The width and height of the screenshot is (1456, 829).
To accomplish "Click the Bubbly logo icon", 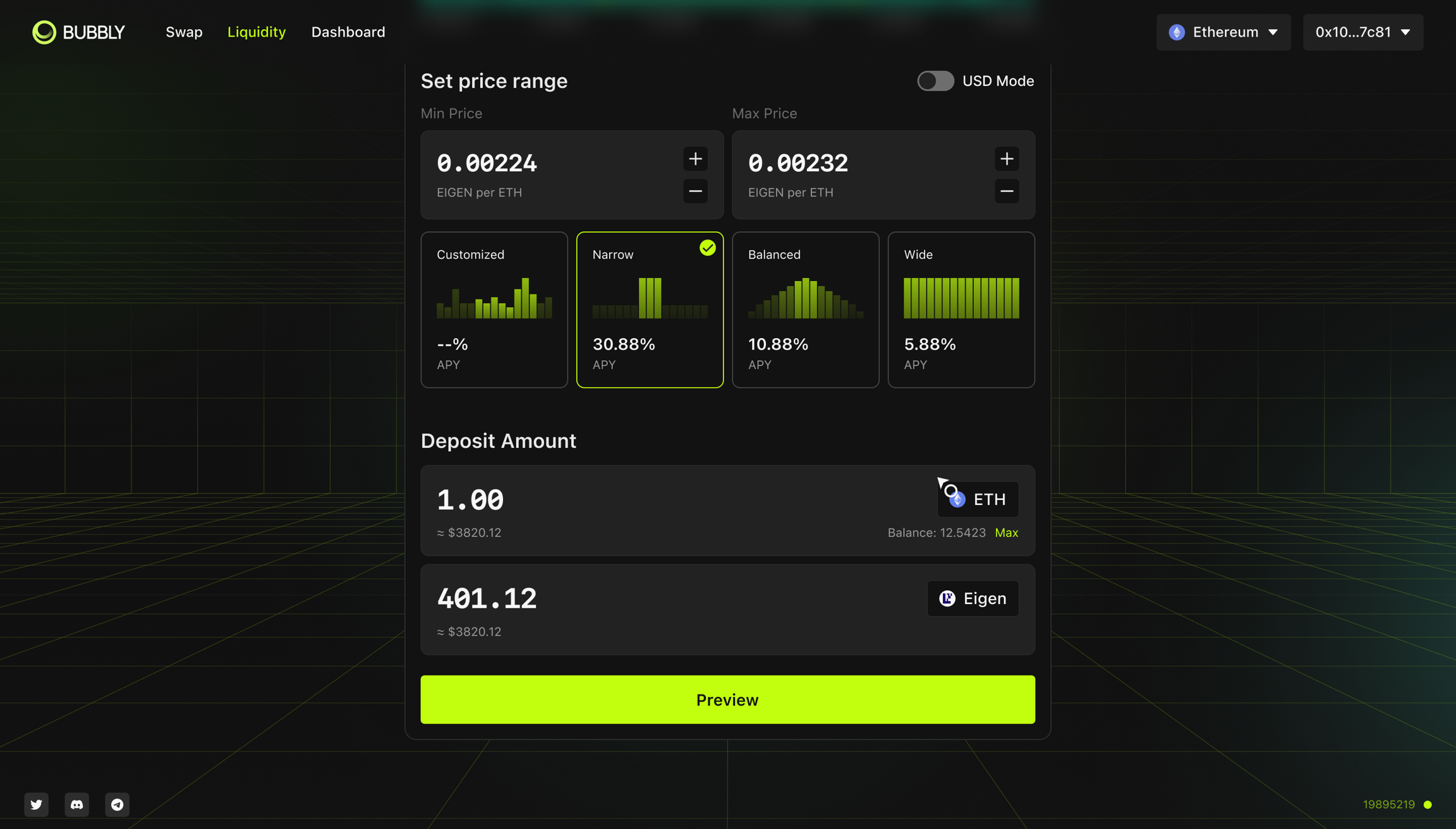I will click(x=44, y=32).
